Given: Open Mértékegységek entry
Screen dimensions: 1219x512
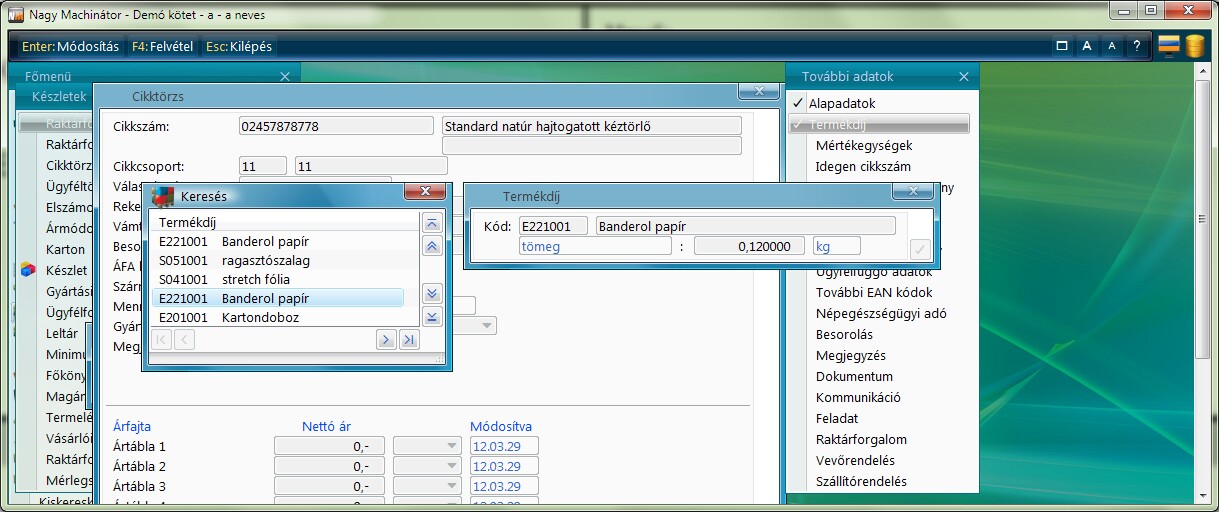Looking at the screenshot, I should [864, 145].
